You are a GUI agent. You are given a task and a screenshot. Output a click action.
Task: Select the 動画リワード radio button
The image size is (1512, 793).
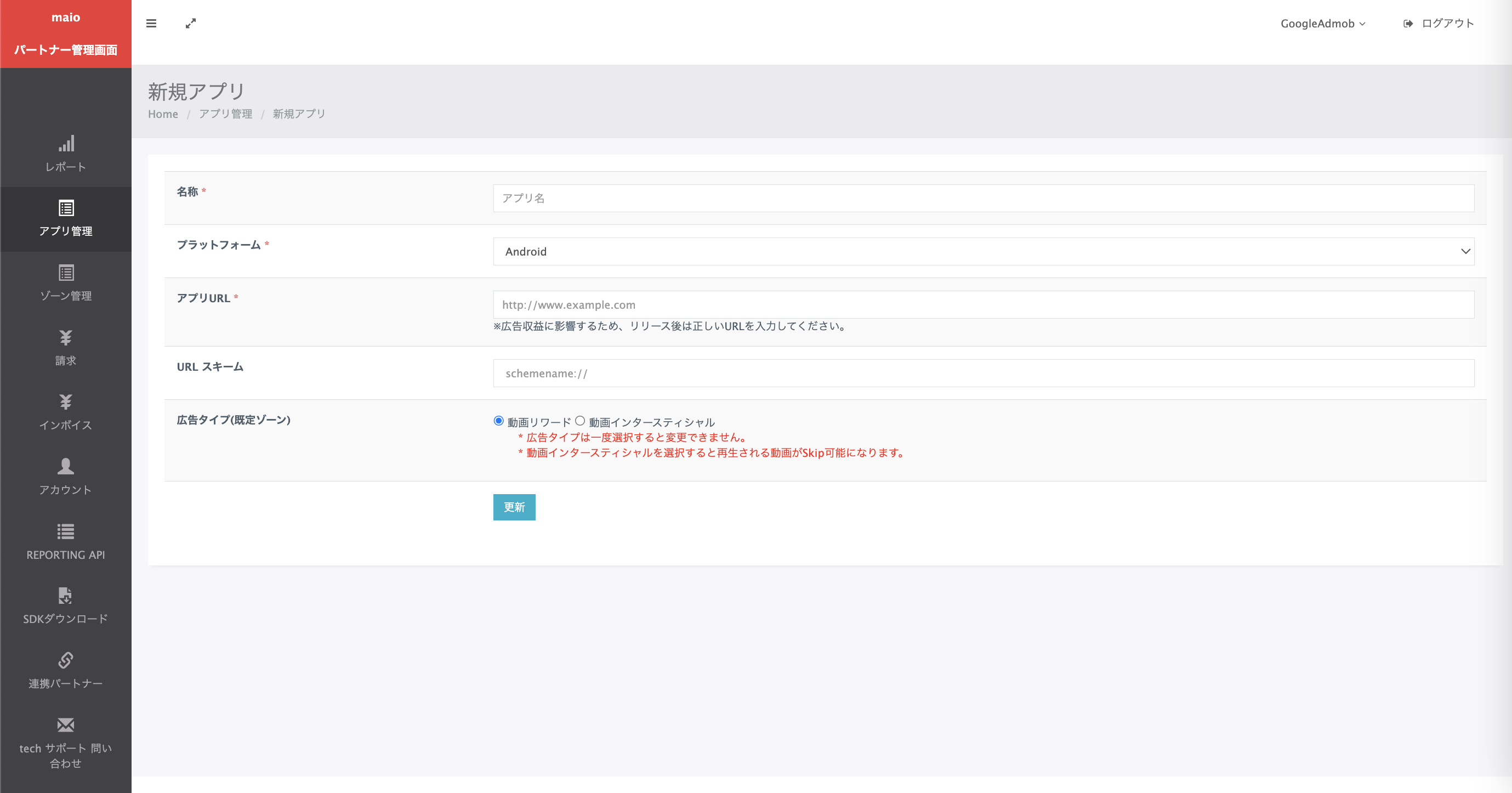click(498, 421)
